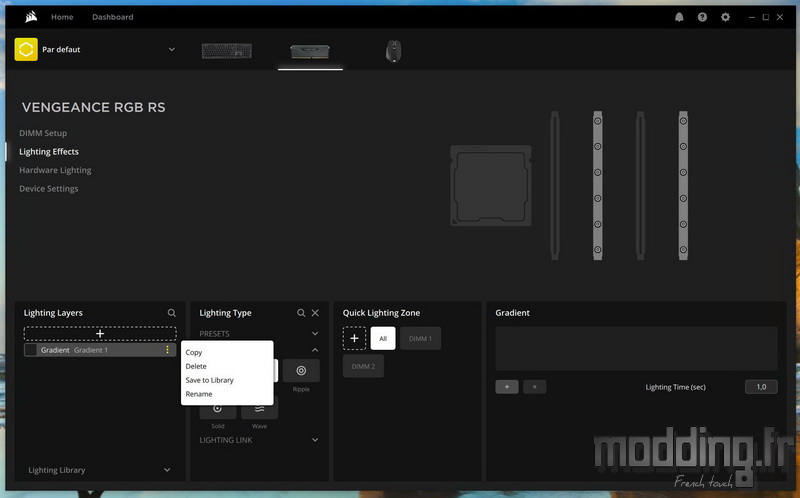
Task: Open the notifications bell icon
Action: coord(679,17)
